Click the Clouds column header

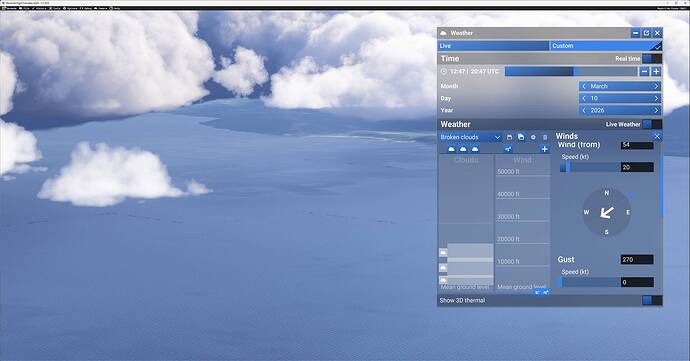(466, 160)
